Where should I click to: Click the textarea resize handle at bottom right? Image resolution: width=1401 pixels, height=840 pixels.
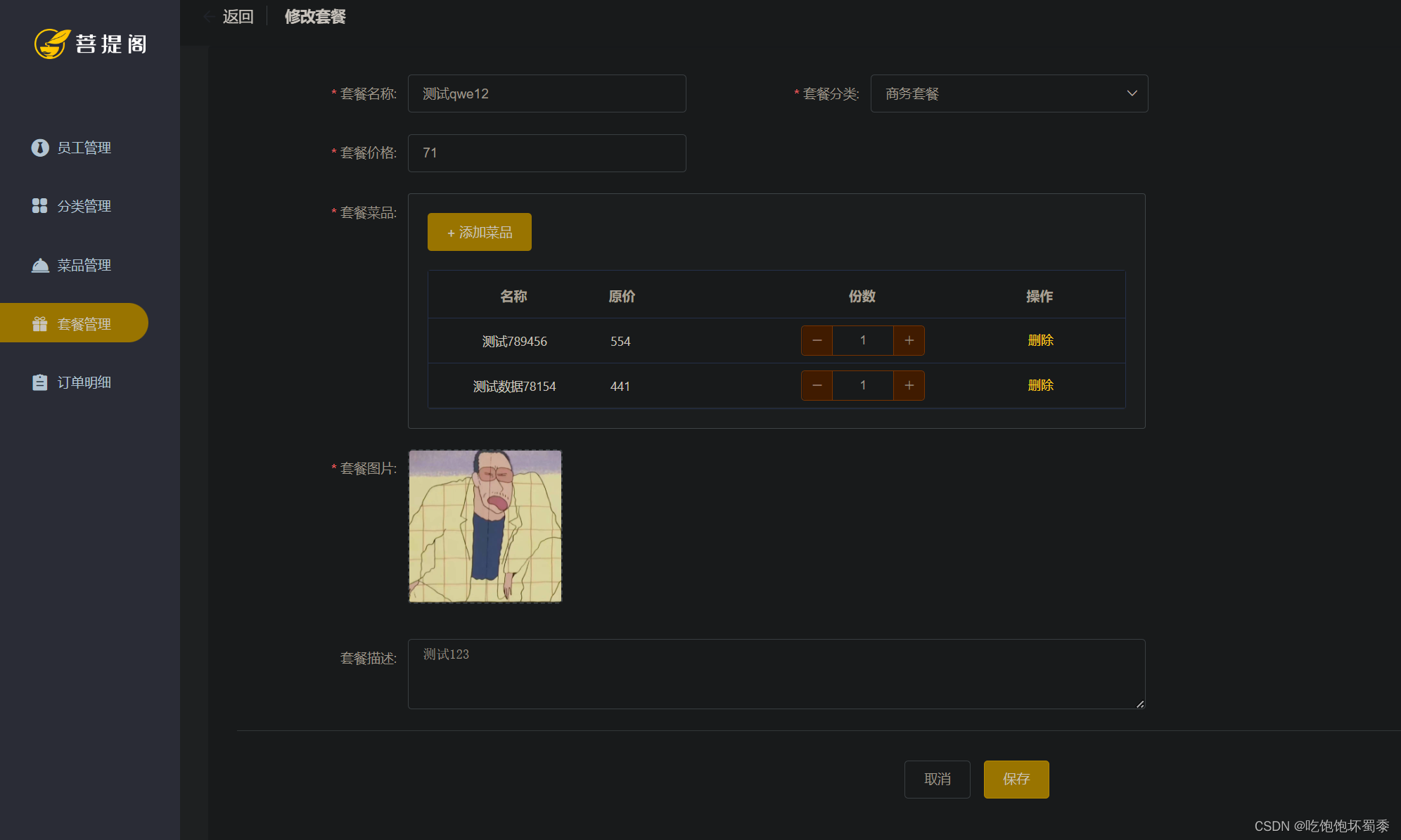pyautogui.click(x=1140, y=705)
